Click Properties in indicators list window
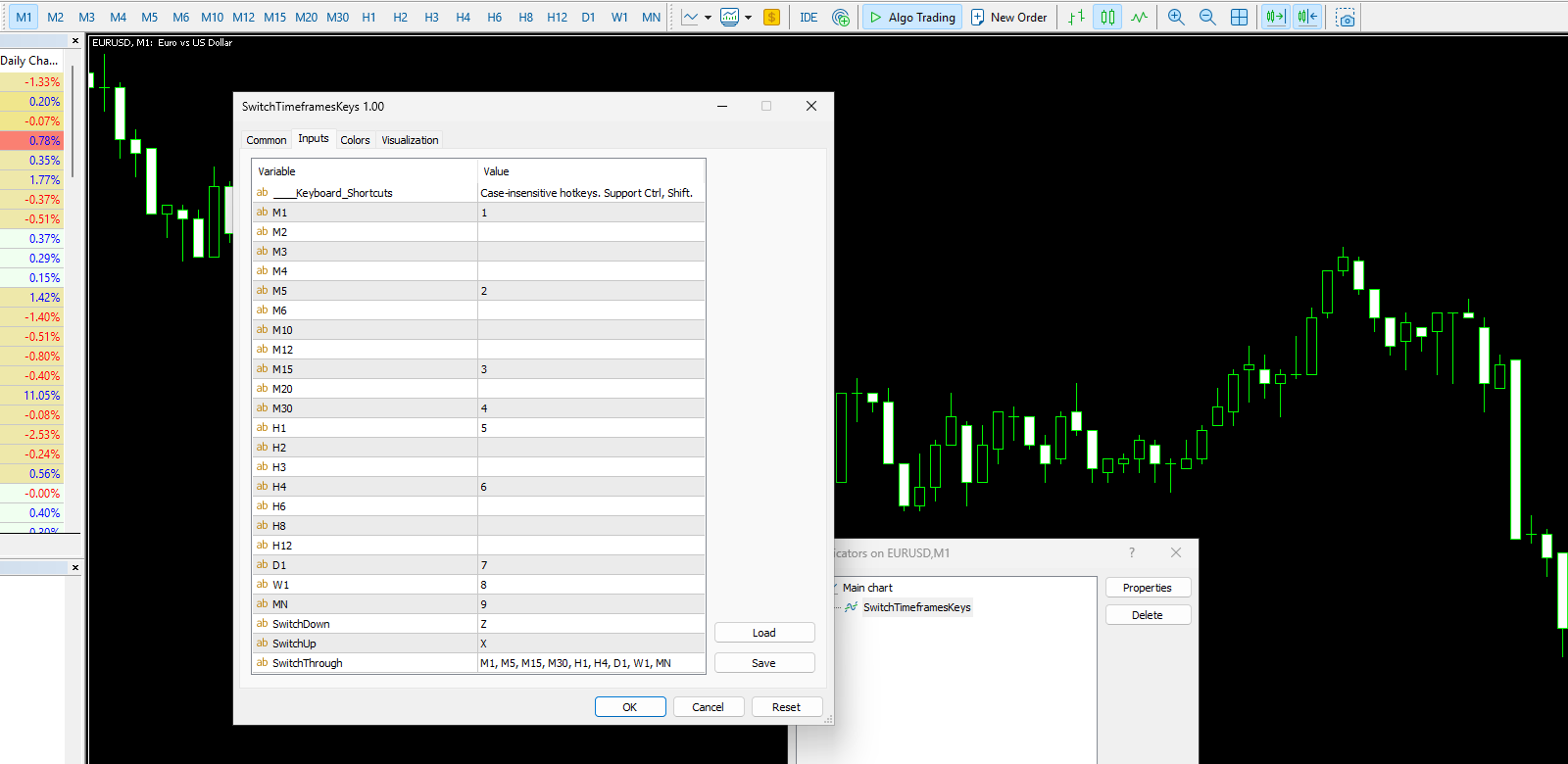 tap(1148, 588)
